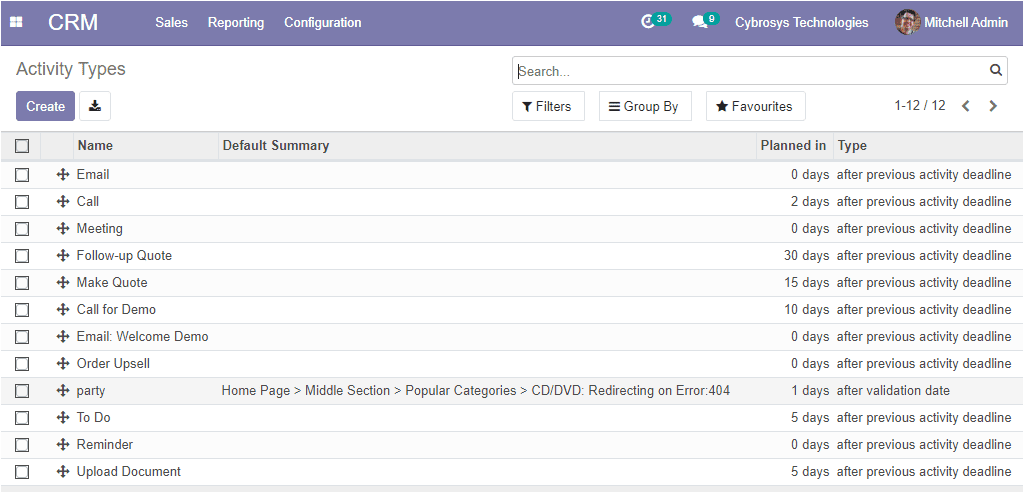Open the Favourites dropdown
The width and height of the screenshot is (1024, 493).
point(755,106)
